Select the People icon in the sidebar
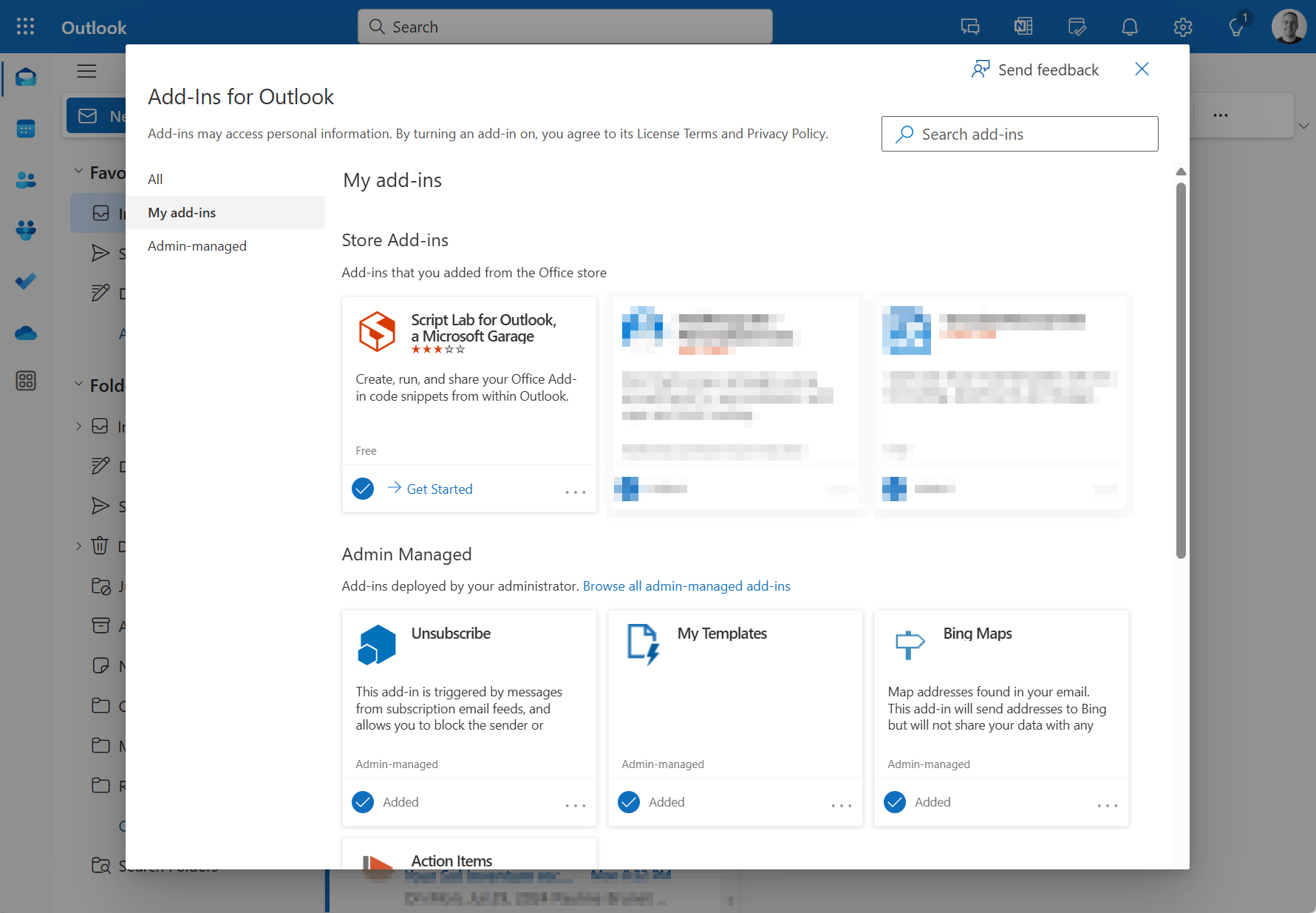The width and height of the screenshot is (1316, 913). click(x=25, y=180)
